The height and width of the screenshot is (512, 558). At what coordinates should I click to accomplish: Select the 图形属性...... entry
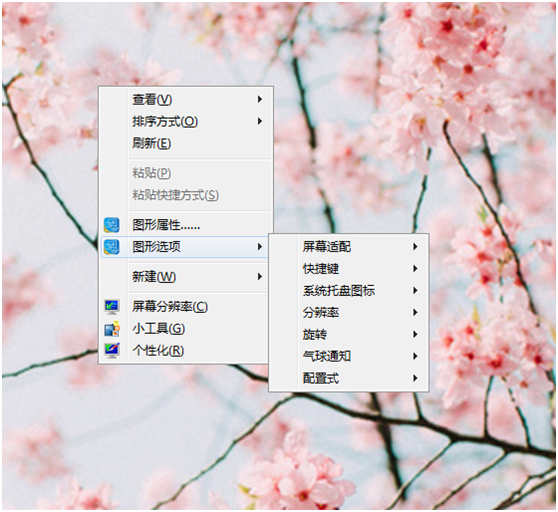[x=185, y=225]
